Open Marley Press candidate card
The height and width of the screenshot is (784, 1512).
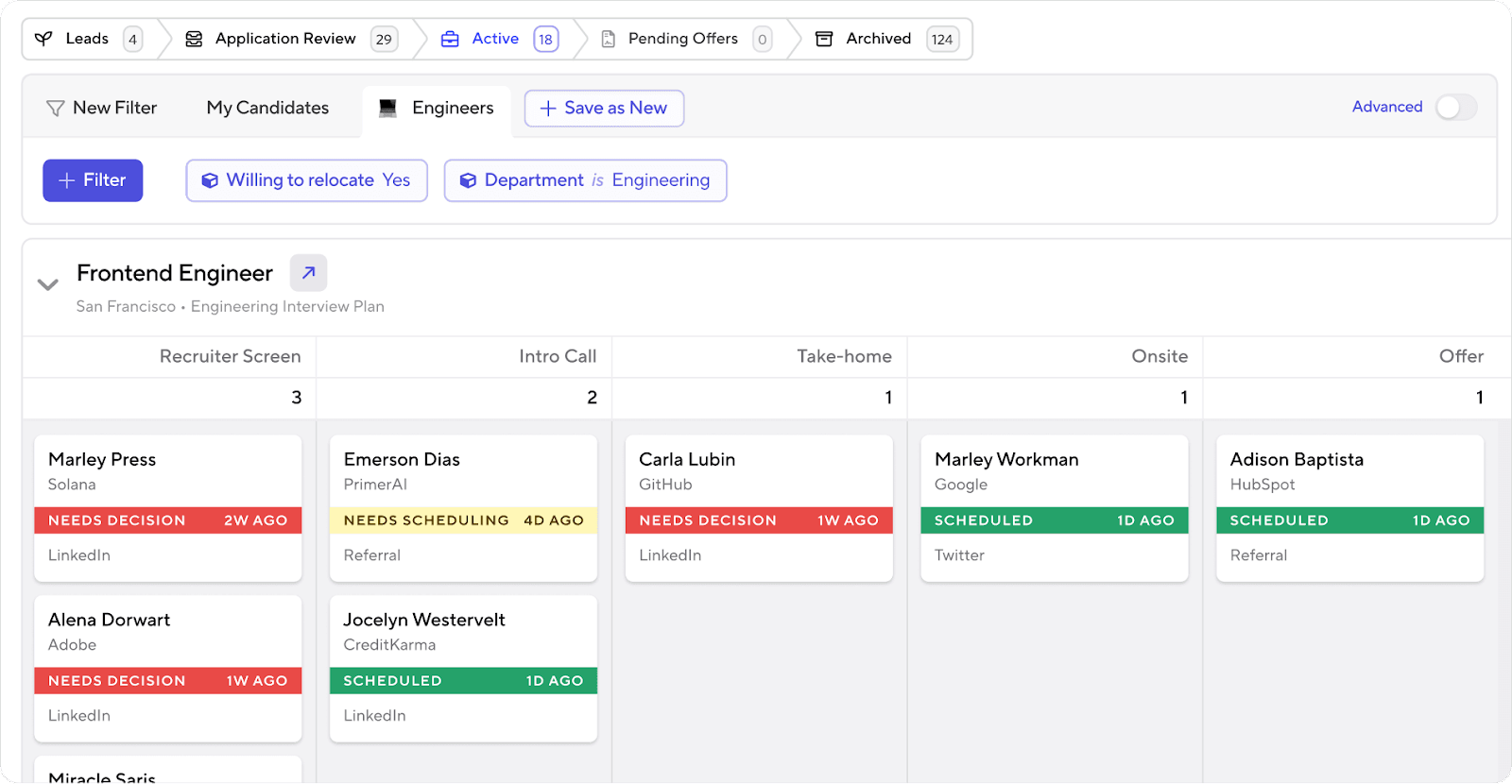click(x=168, y=470)
